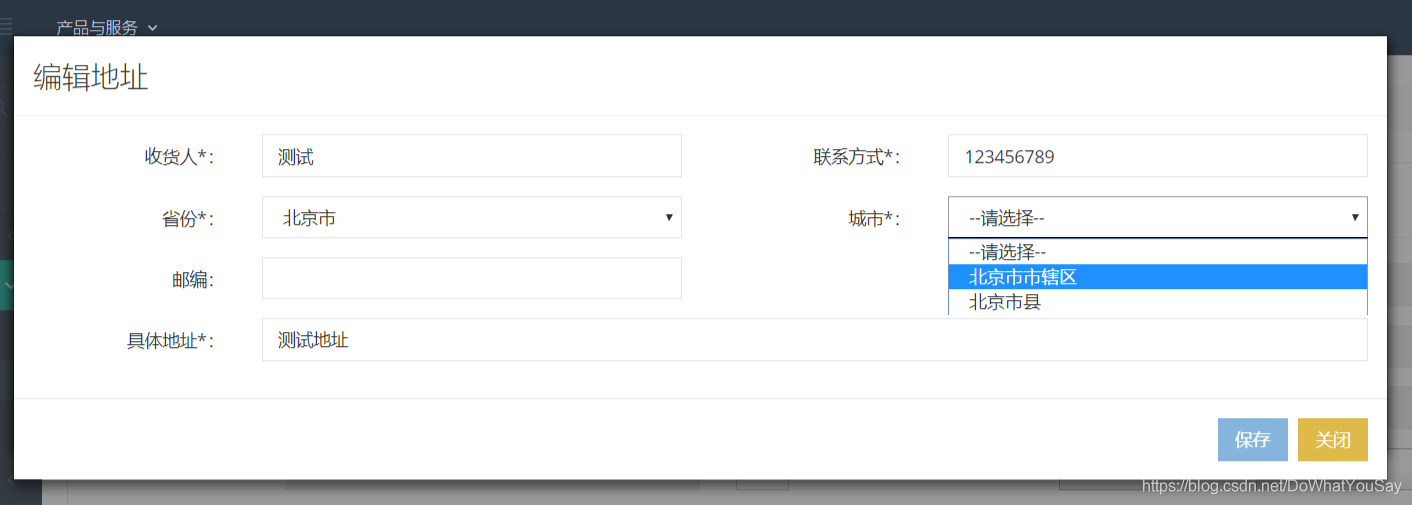Open the 城市 dropdown box
This screenshot has width=1412, height=505.
1158,217
